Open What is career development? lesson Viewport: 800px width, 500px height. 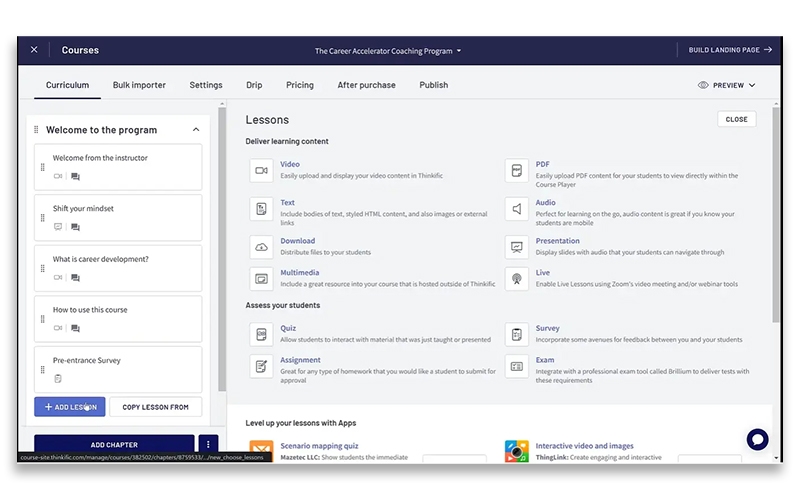pos(118,268)
